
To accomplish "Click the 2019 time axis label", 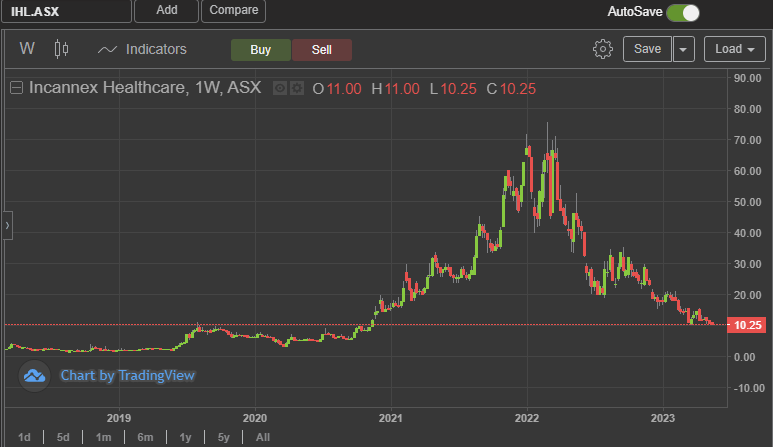I will [119, 418].
